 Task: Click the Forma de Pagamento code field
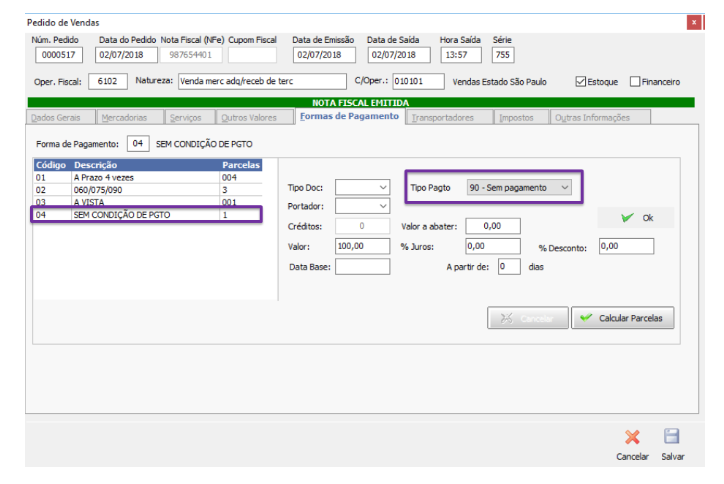(138, 144)
